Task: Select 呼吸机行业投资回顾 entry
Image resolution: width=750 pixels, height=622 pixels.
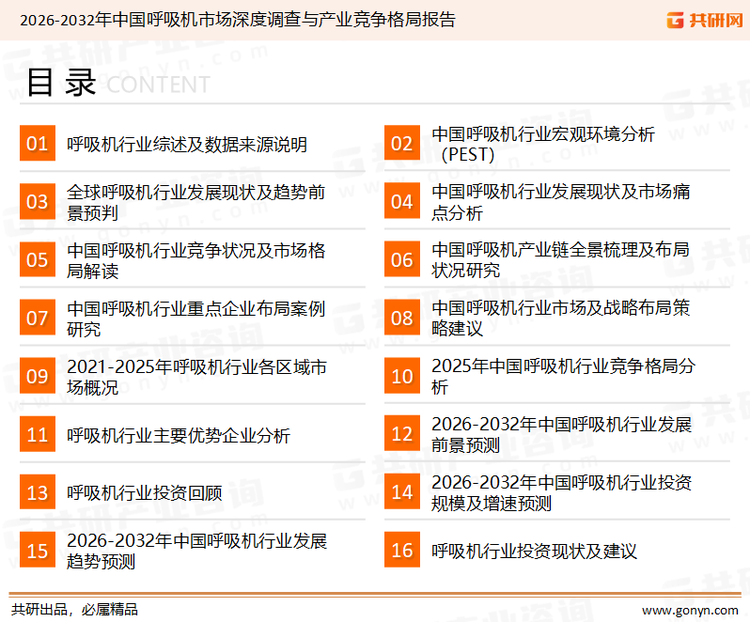Action: [144, 493]
